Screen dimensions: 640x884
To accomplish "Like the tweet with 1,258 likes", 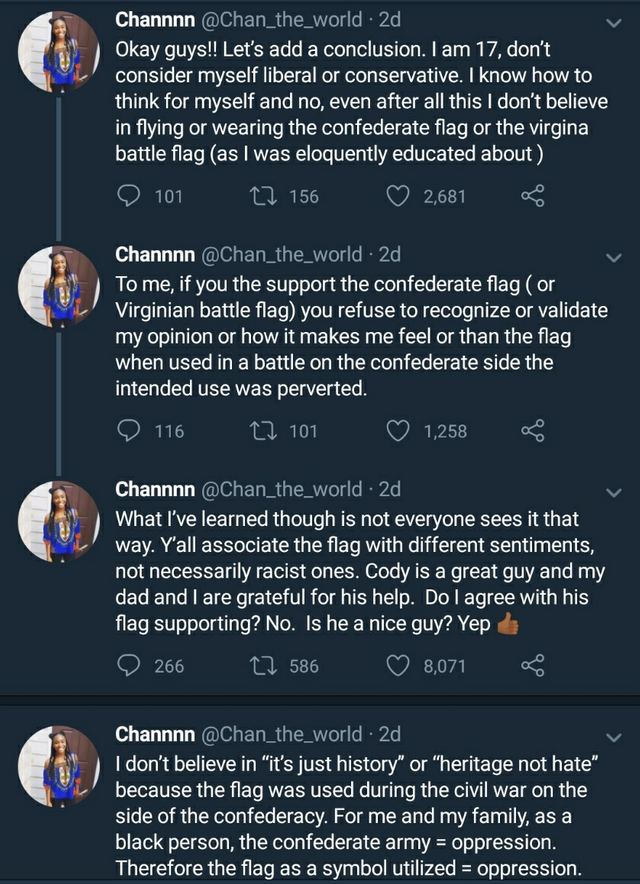I will click(x=399, y=431).
